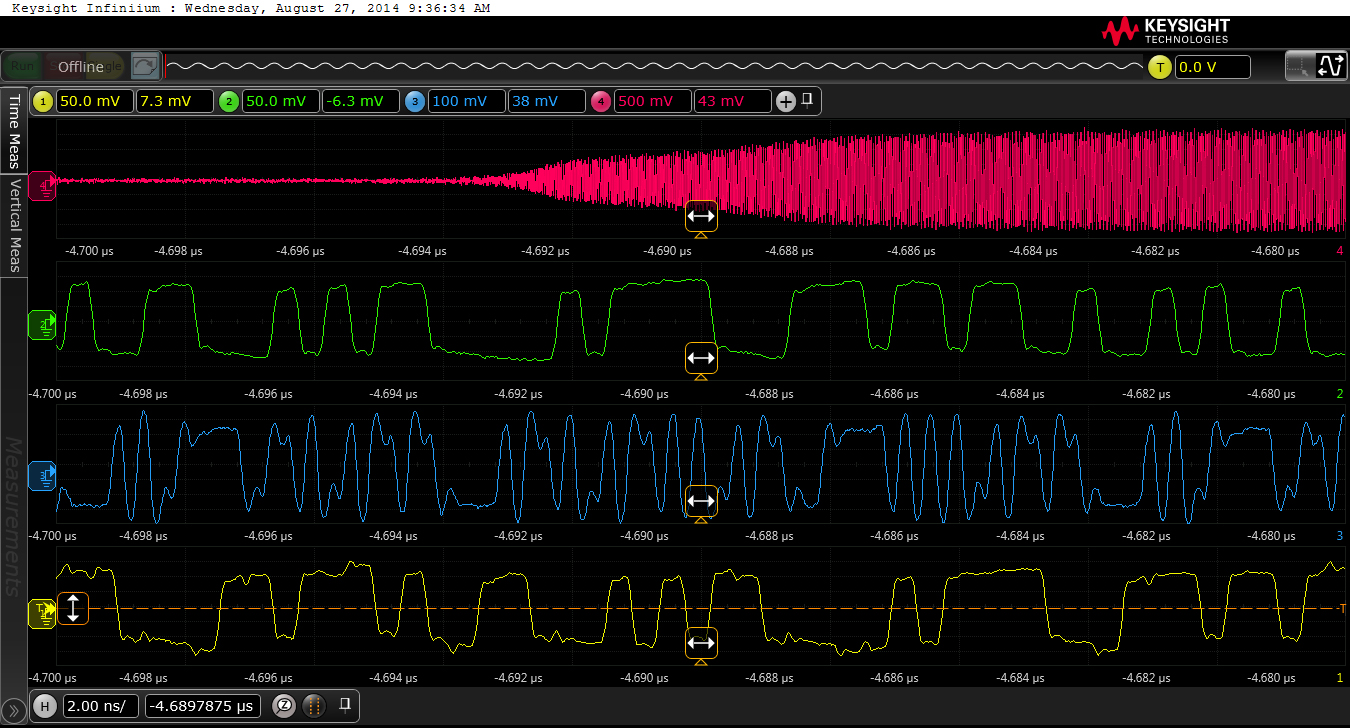Open the horizontal H setup button
Image resolution: width=1350 pixels, height=728 pixels.
[x=44, y=706]
